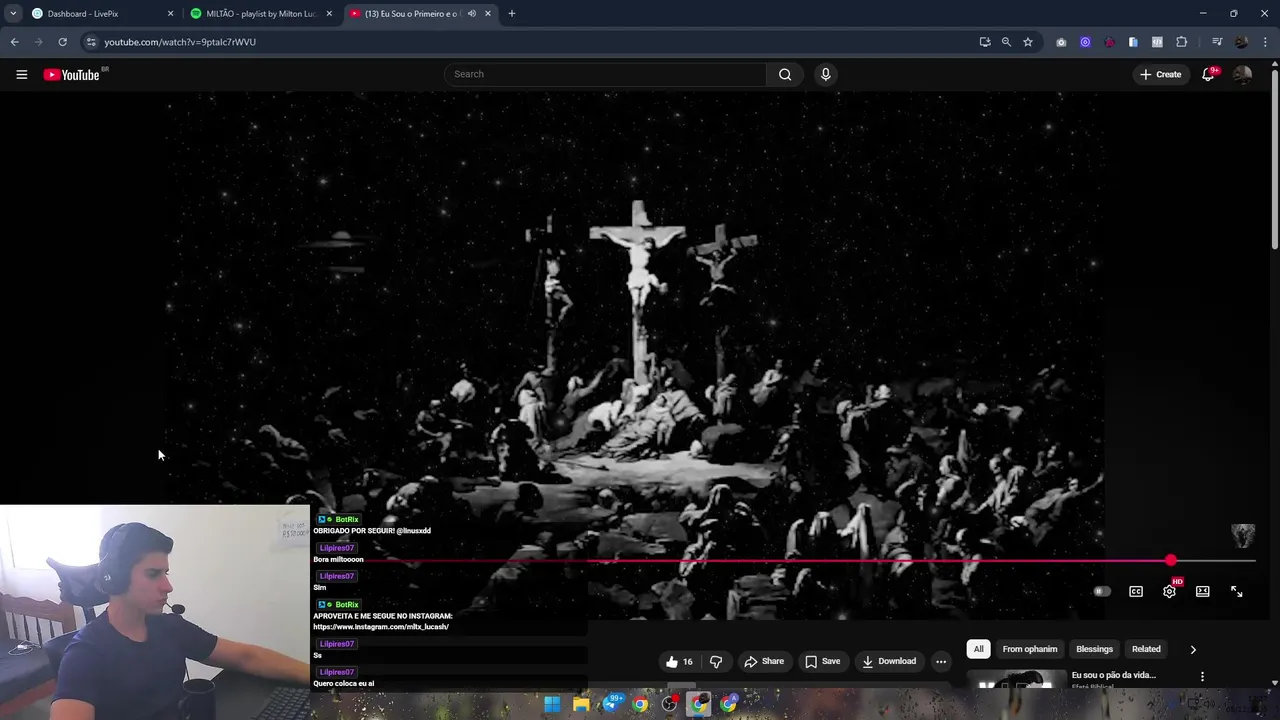This screenshot has width=1280, height=720.
Task: Open more actions ellipsis beside Download
Action: click(x=940, y=661)
